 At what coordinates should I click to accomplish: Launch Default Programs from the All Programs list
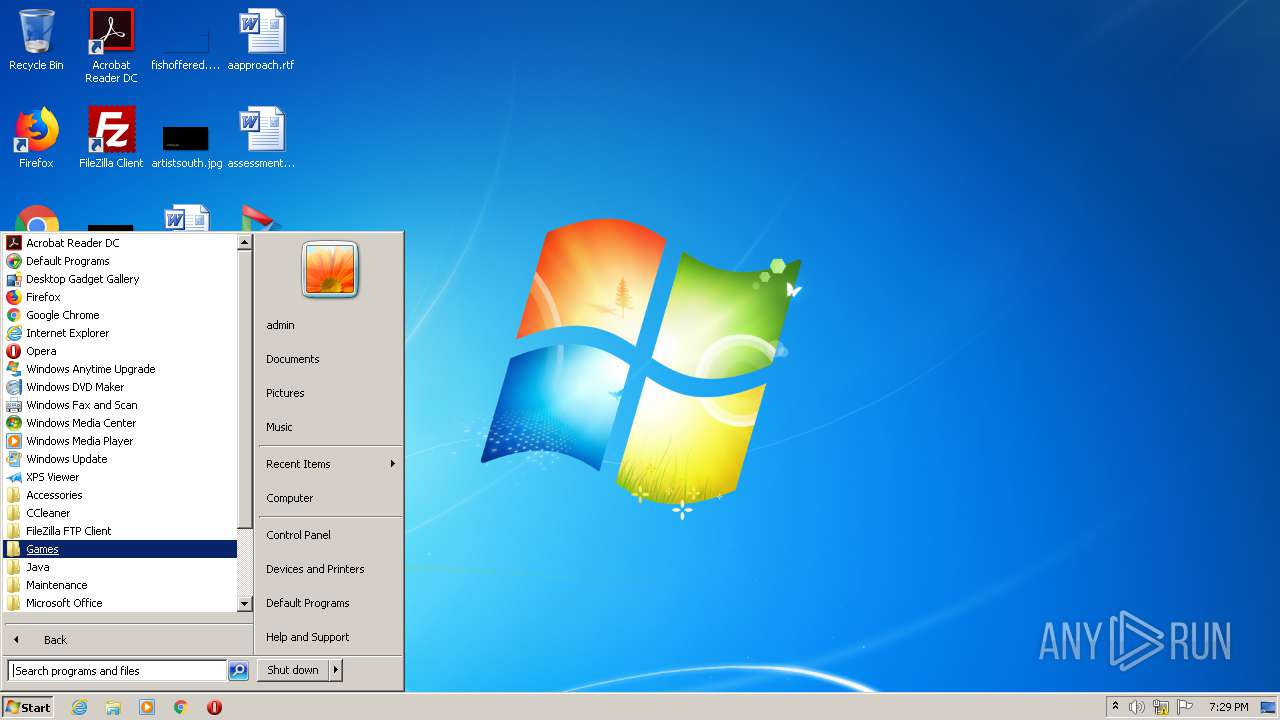pos(120,261)
